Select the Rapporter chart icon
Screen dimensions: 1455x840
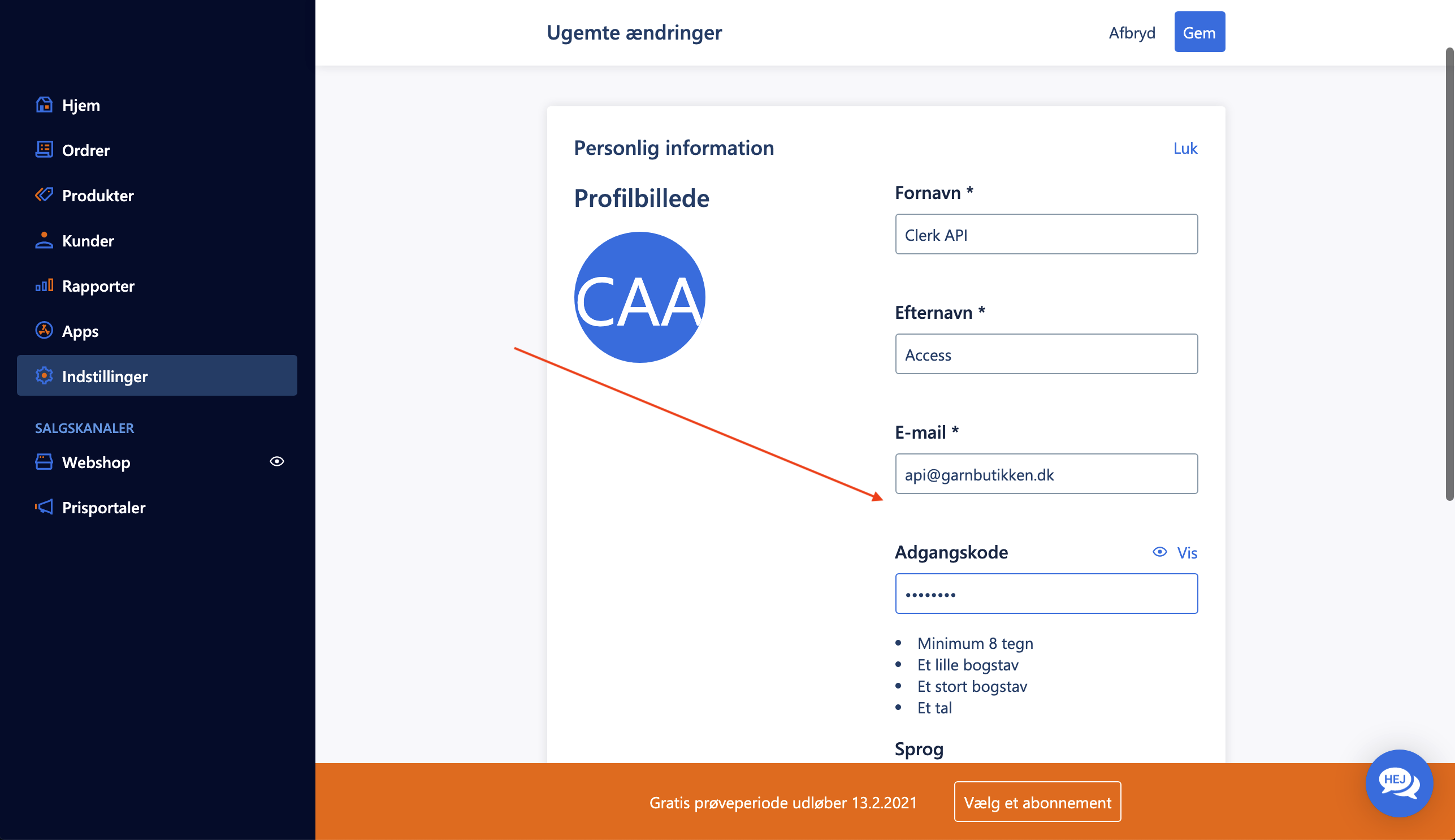[45, 285]
